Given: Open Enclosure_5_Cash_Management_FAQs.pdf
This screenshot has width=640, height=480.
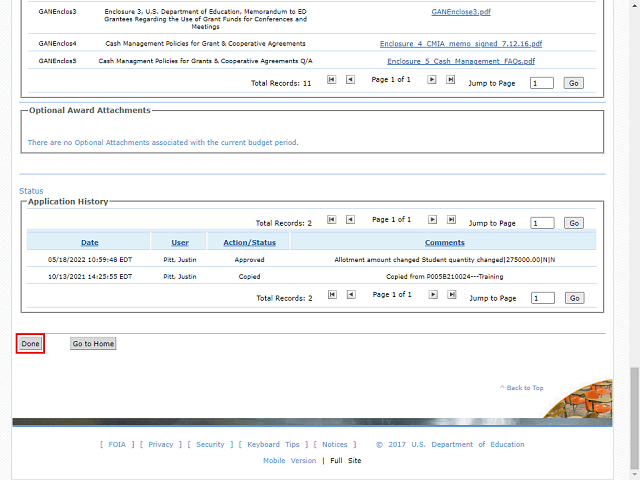Looking at the screenshot, I should 461,61.
